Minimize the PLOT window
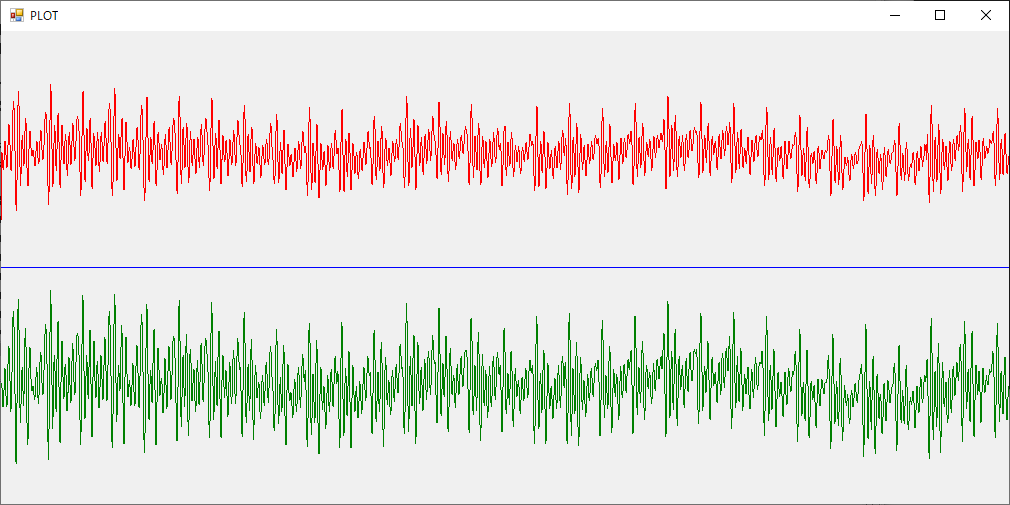This screenshot has height=505, width=1010. tap(894, 15)
